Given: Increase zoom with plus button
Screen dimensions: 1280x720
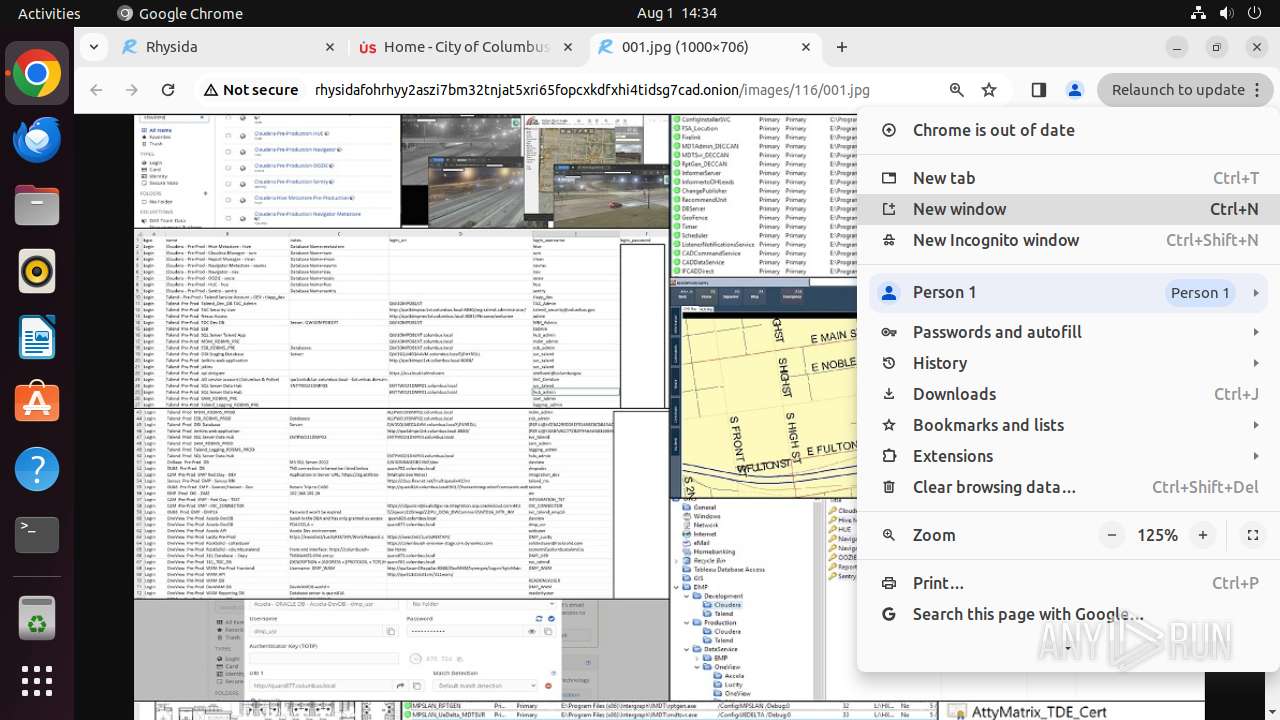Looking at the screenshot, I should click(x=1203, y=535).
